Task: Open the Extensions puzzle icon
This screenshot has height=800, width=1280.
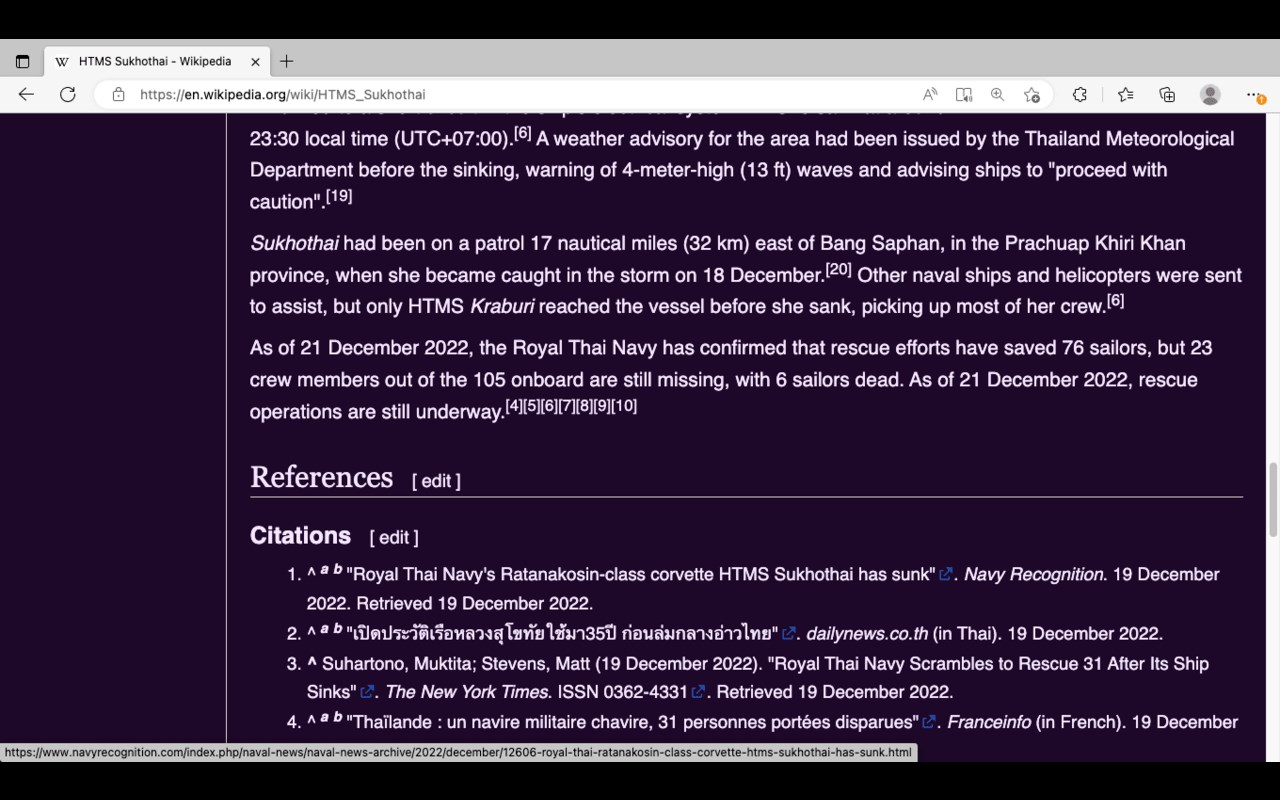Action: click(x=1080, y=94)
